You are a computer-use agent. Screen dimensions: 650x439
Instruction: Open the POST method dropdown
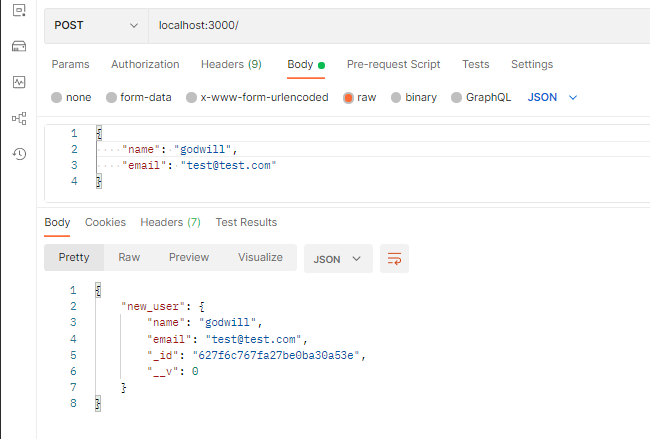point(96,25)
